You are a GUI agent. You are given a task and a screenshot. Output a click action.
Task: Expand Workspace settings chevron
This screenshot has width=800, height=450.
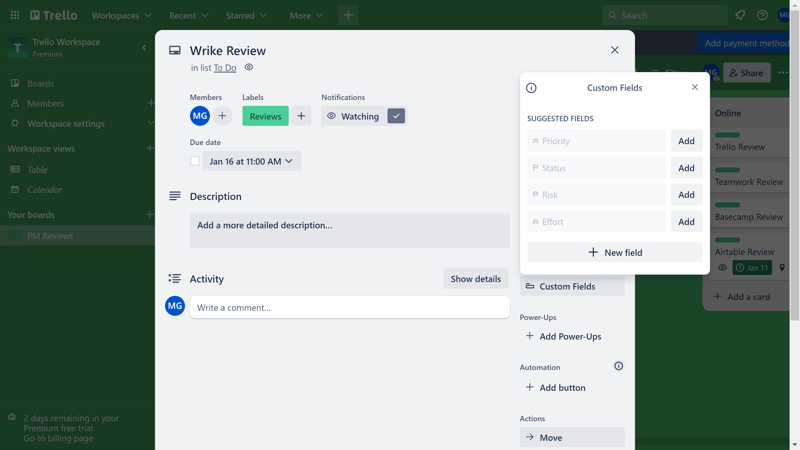tap(150, 123)
